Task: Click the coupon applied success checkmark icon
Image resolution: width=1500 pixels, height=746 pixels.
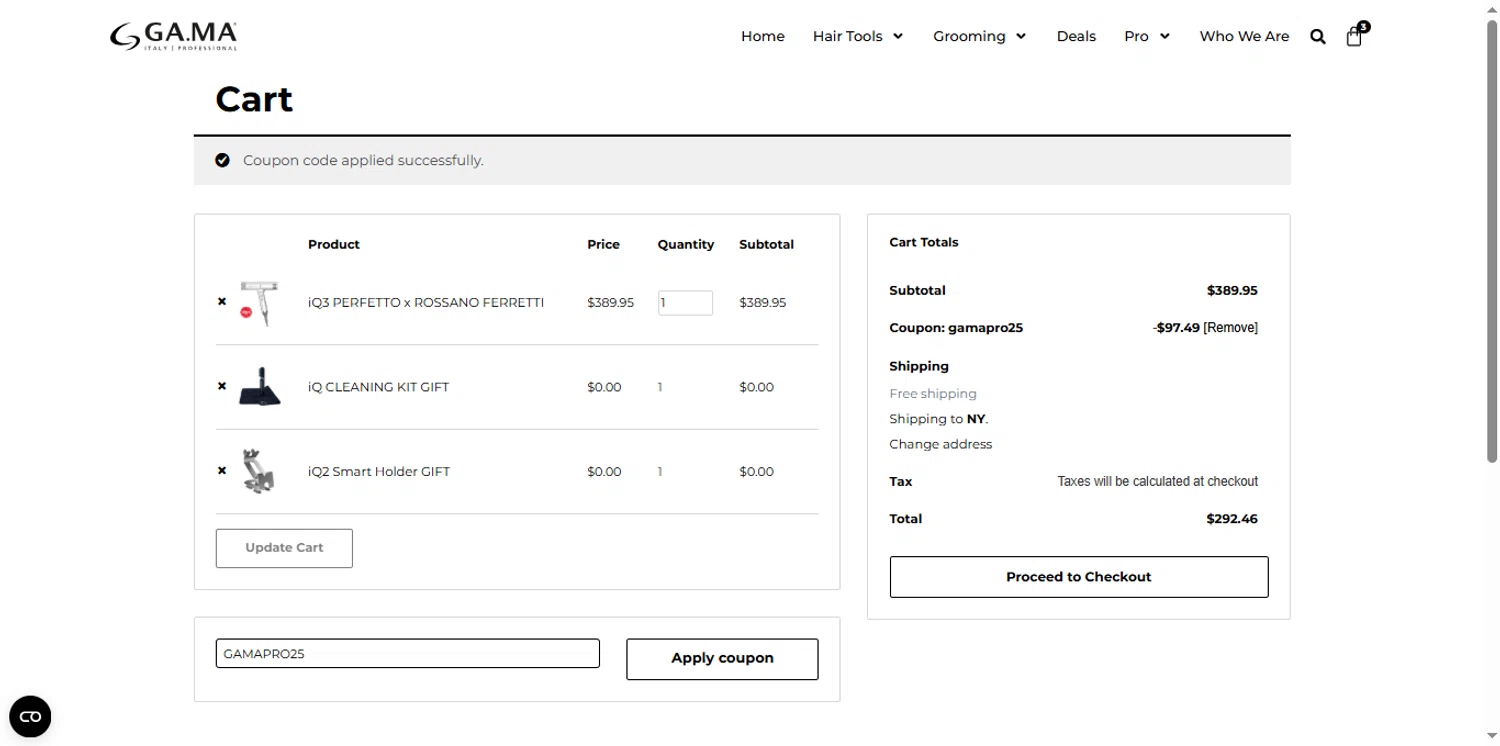Action: click(222, 160)
